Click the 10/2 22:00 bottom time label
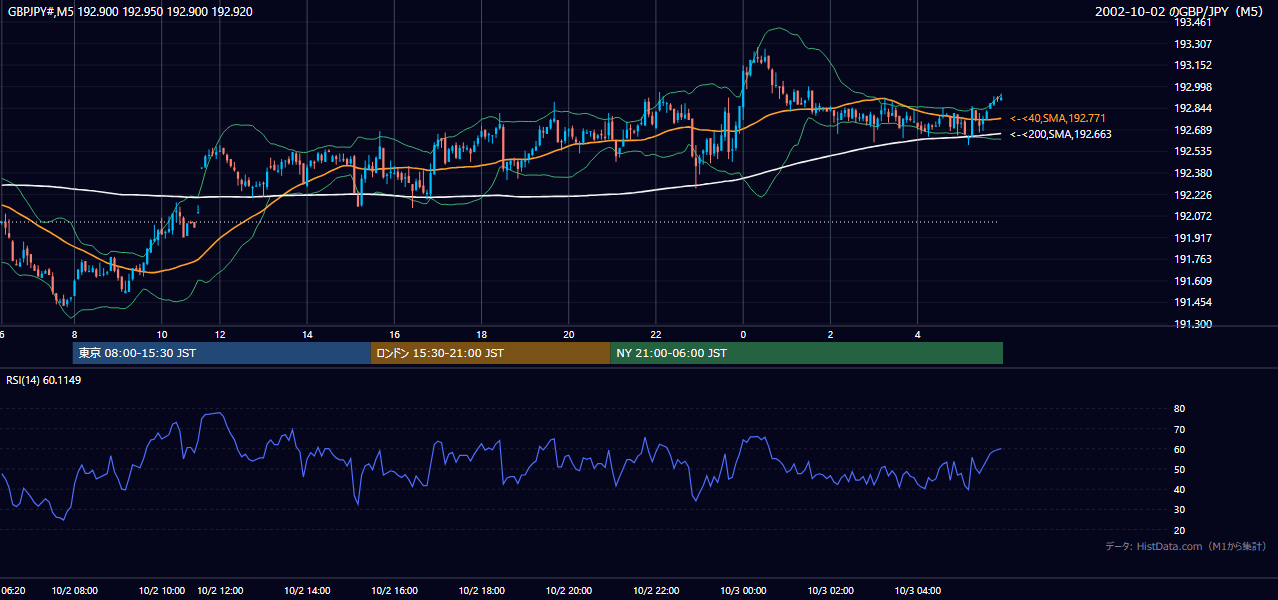 point(657,590)
